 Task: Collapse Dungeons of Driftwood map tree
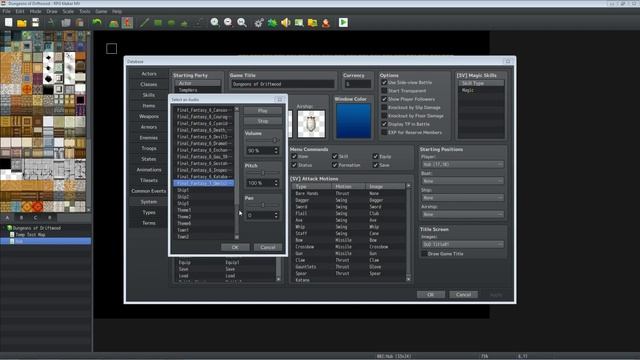pyautogui.click(x=4, y=228)
